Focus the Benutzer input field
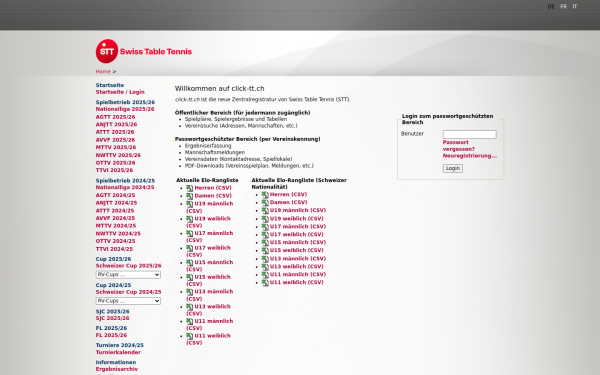 click(470, 134)
